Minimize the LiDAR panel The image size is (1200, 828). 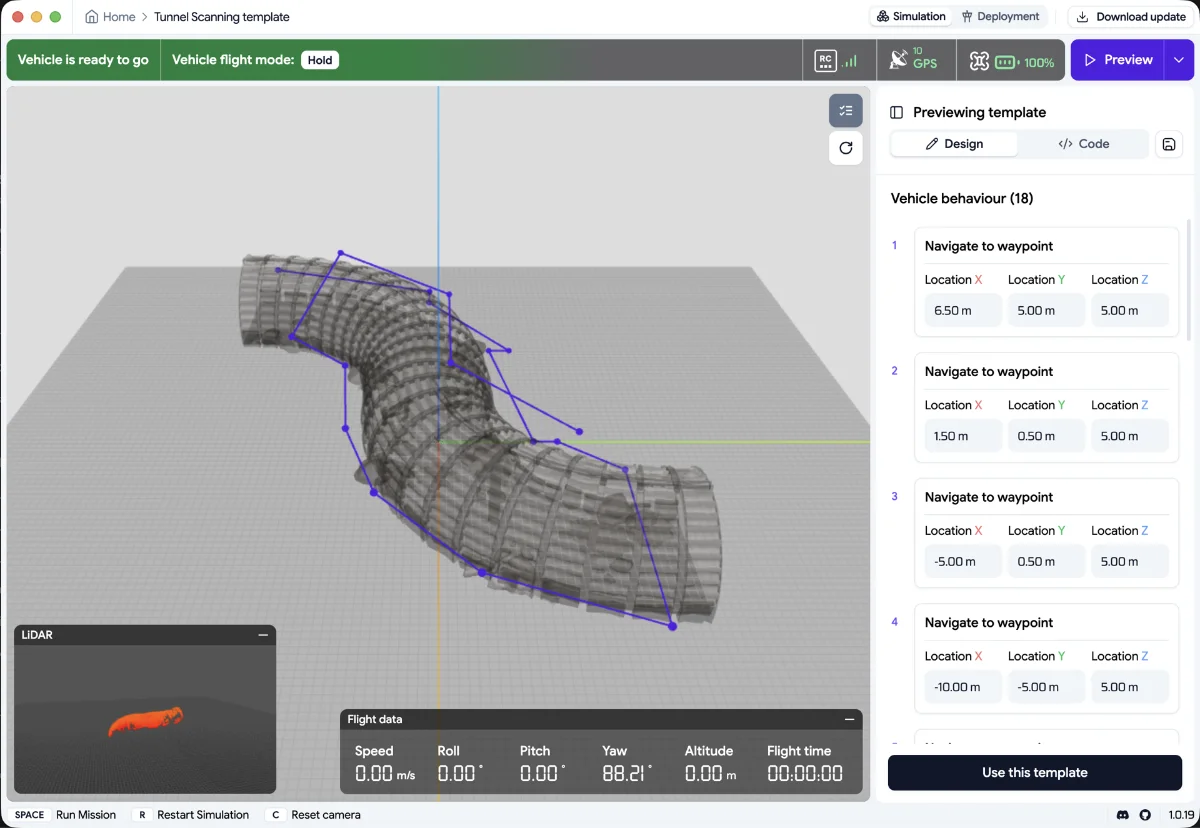[x=263, y=635]
